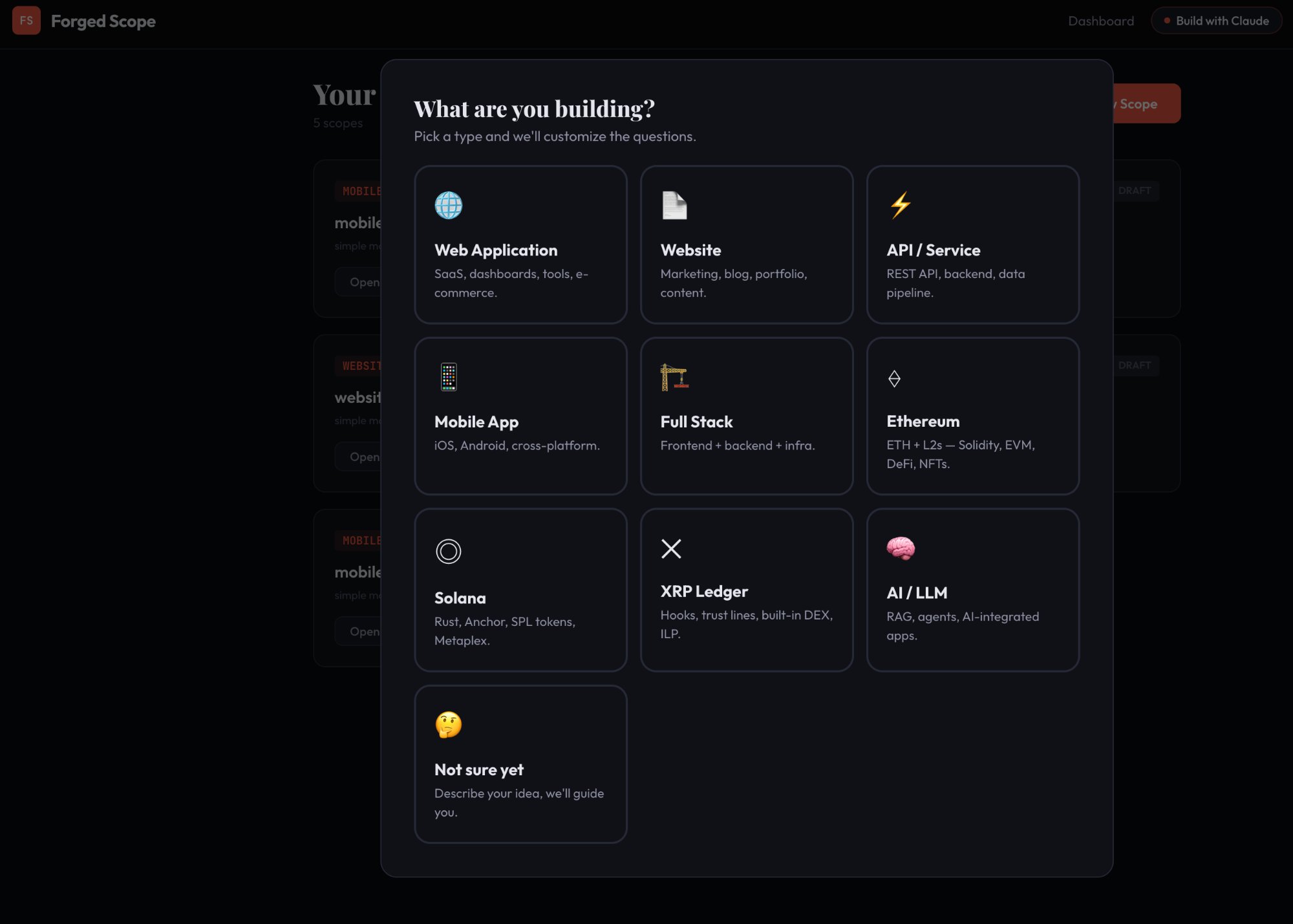This screenshot has height=924, width=1293.
Task: Pick the Not sure yet option
Action: click(x=520, y=764)
